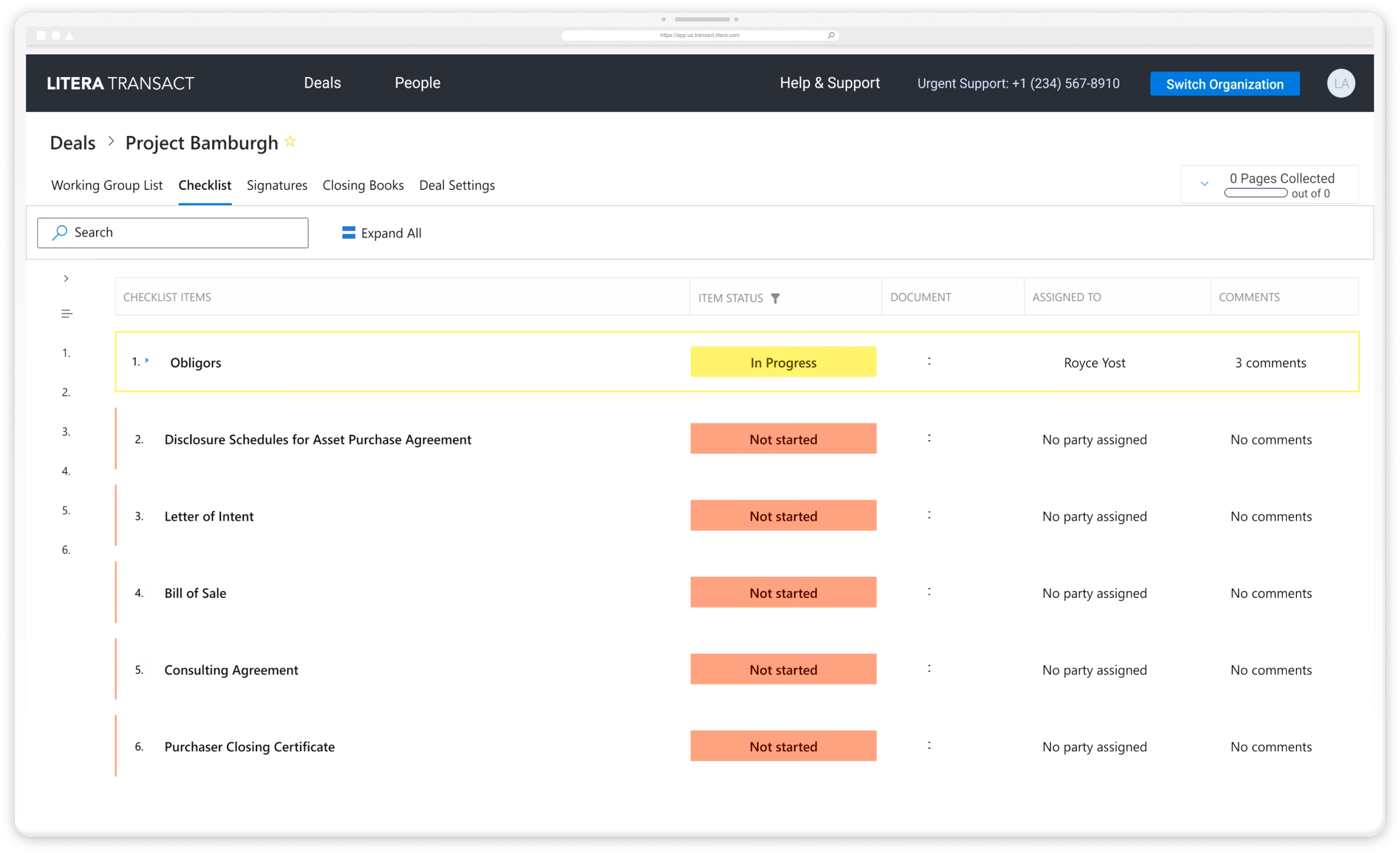Viewport: 1400px width, 853px height.
Task: Expand the Obligors item triangle
Action: tap(147, 360)
